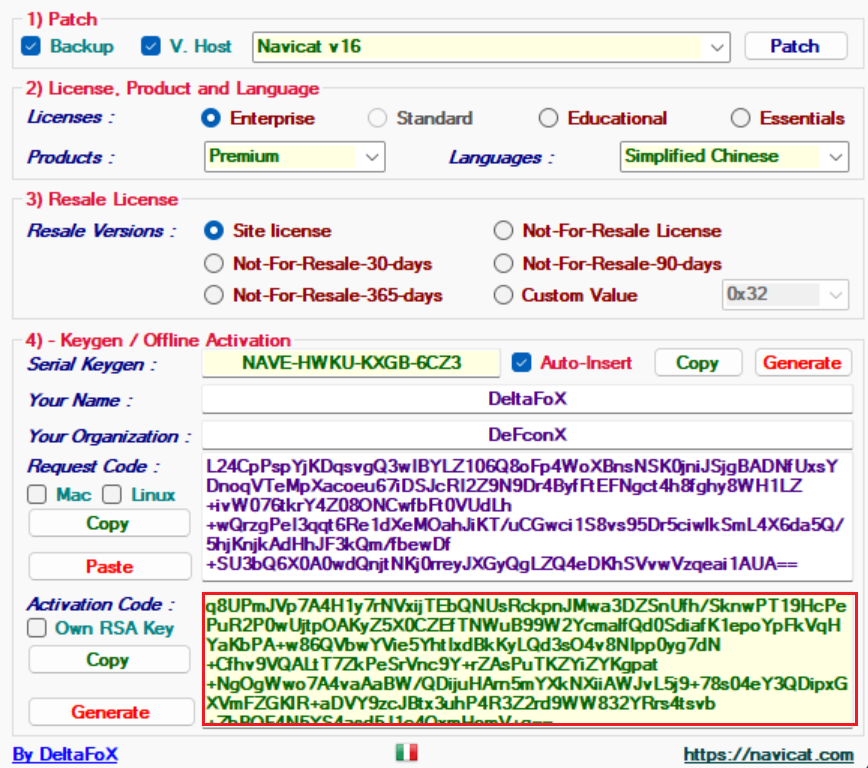This screenshot has height=768, width=868.
Task: Enable the Mac checkbox
Action: pos(37,494)
